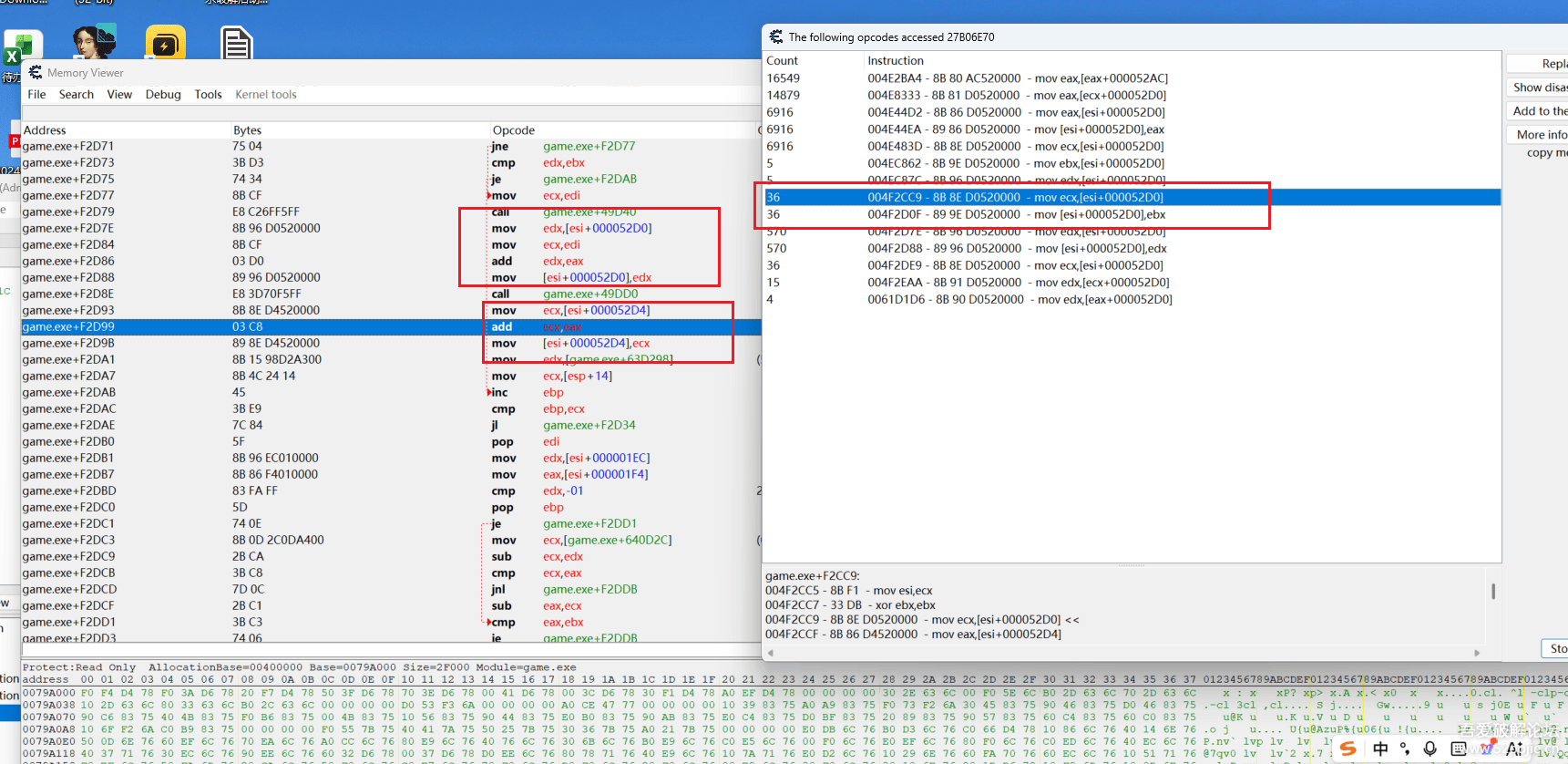Click the vertical scrollbar in instruction detail pane

pyautogui.click(x=1492, y=591)
